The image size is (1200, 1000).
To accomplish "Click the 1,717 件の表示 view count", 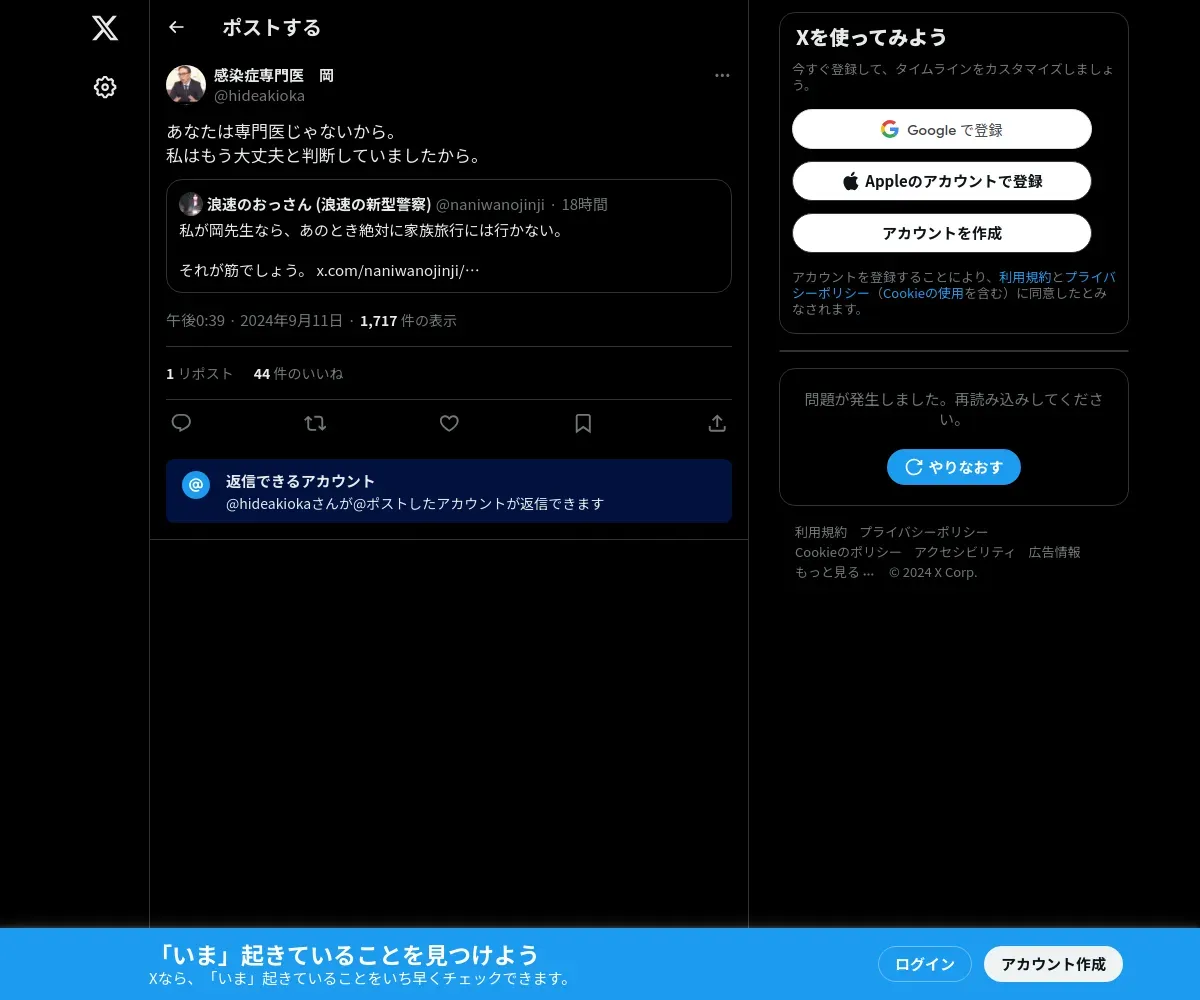I will coord(408,321).
